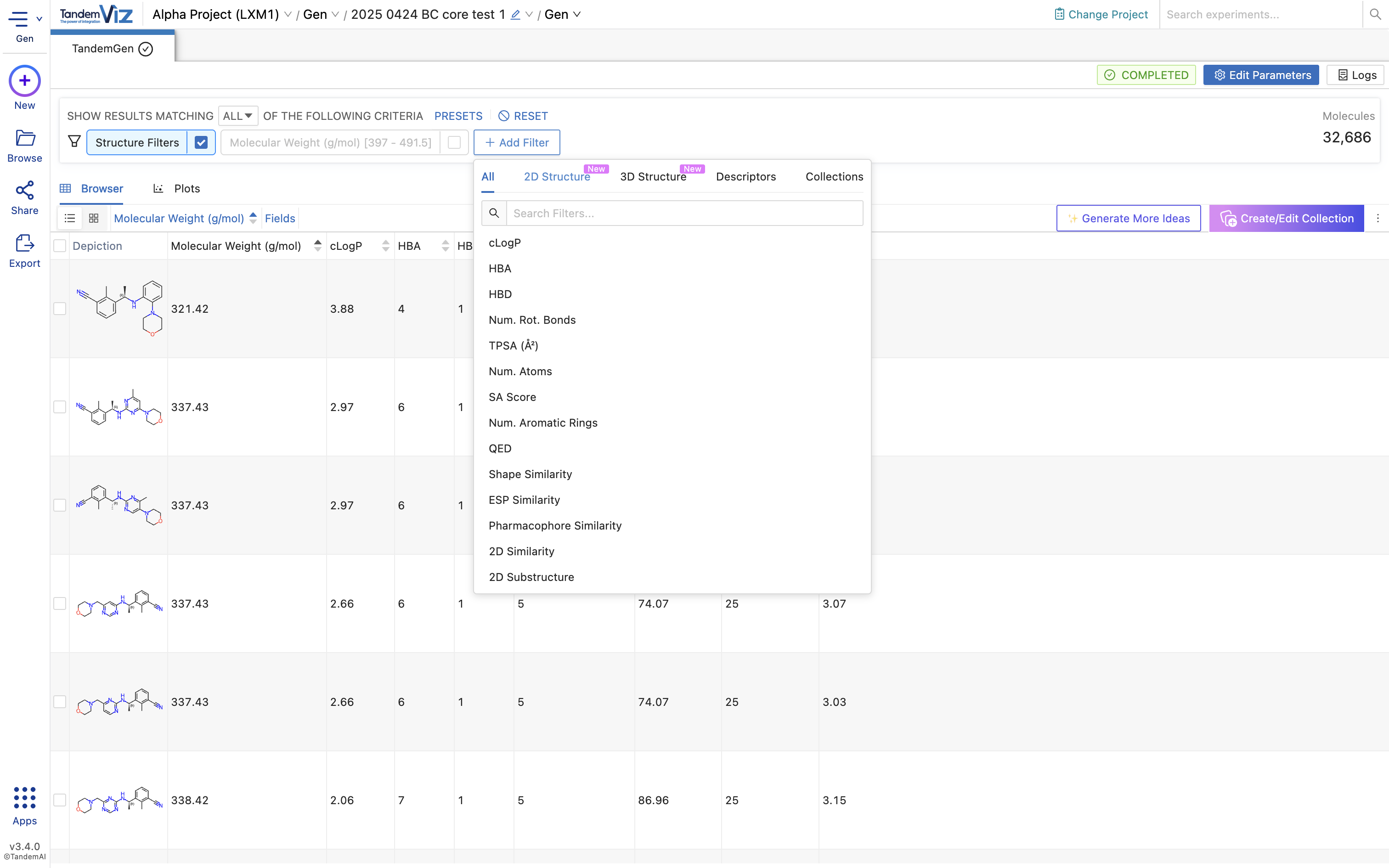
Task: Choose the Pharmacophore Similarity filter option
Action: tap(672, 525)
